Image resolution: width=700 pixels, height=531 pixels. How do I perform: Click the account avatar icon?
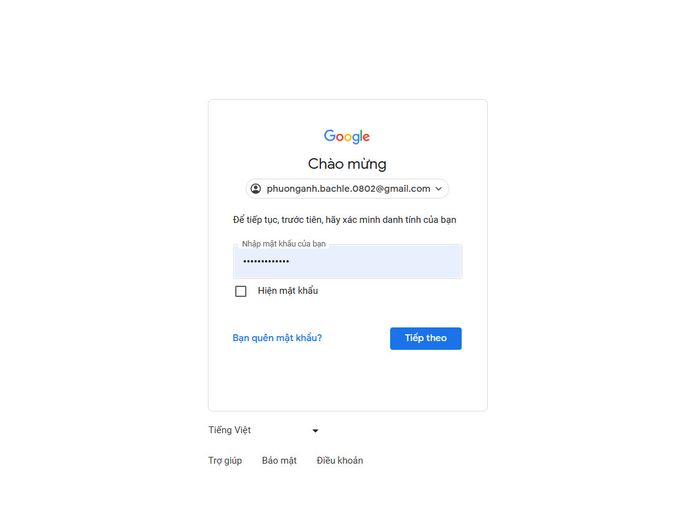tap(256, 189)
